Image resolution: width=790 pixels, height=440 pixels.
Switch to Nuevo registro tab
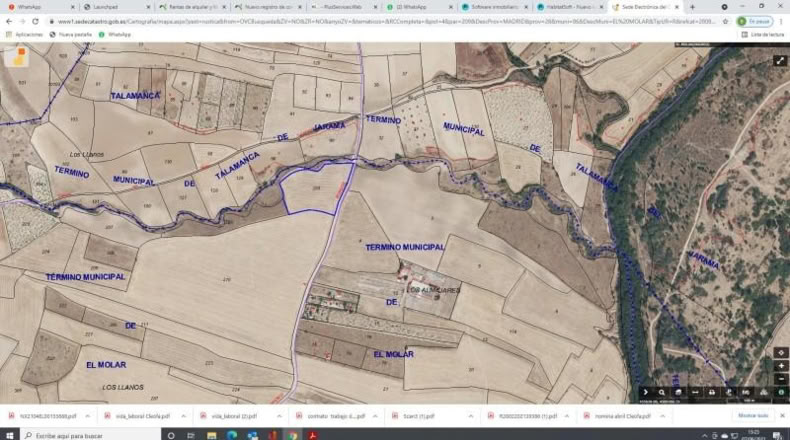point(268,7)
